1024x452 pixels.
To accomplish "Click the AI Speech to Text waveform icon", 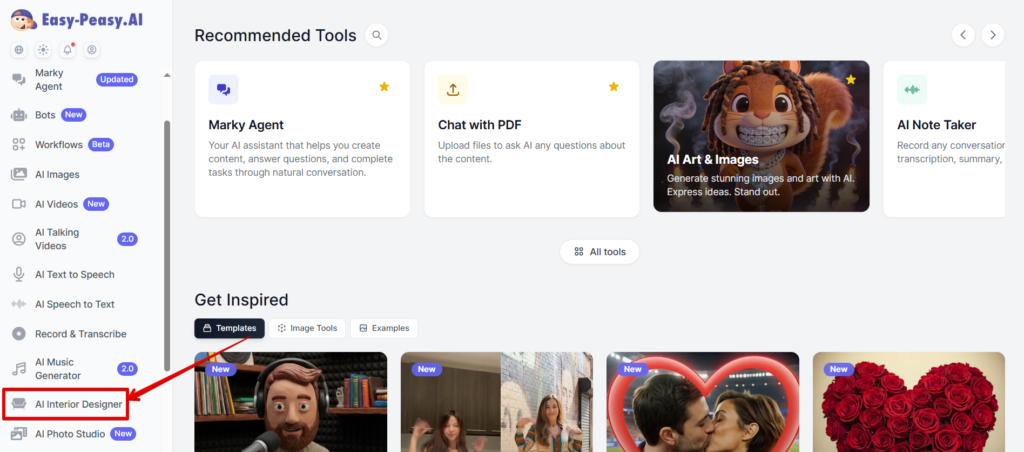I will (19, 304).
